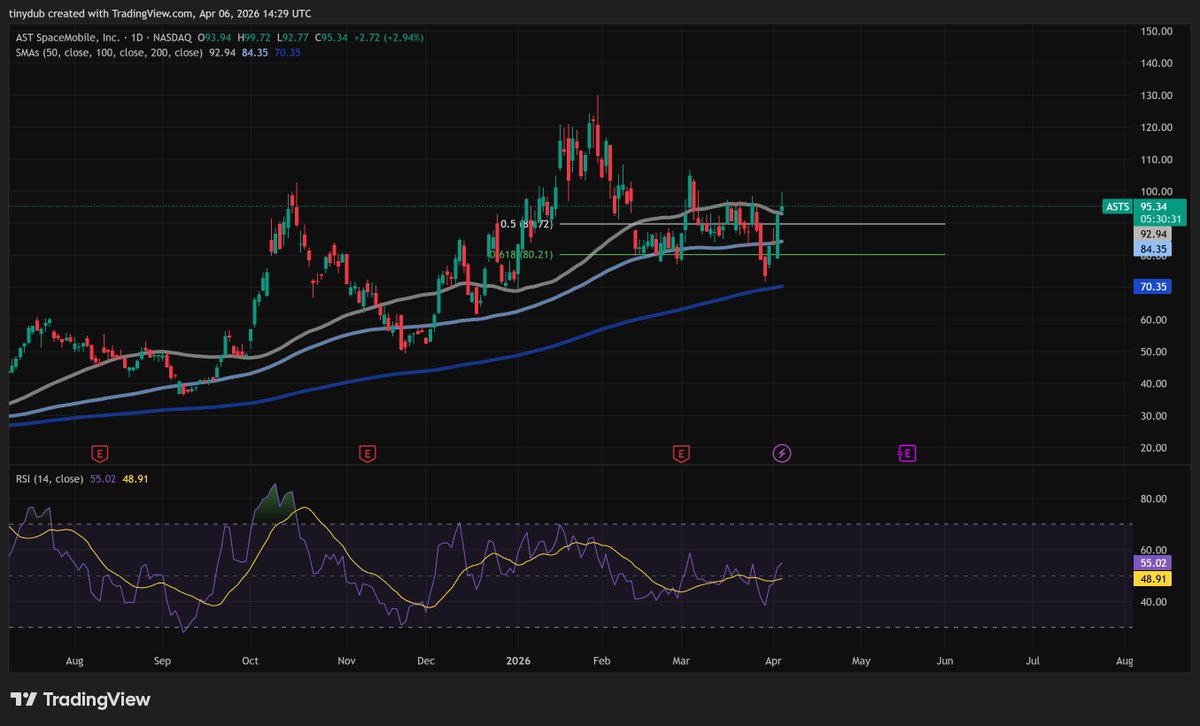Viewport: 1200px width, 726px height.
Task: Click the +2.72 (+2.94%) change text
Action: [x=390, y=38]
